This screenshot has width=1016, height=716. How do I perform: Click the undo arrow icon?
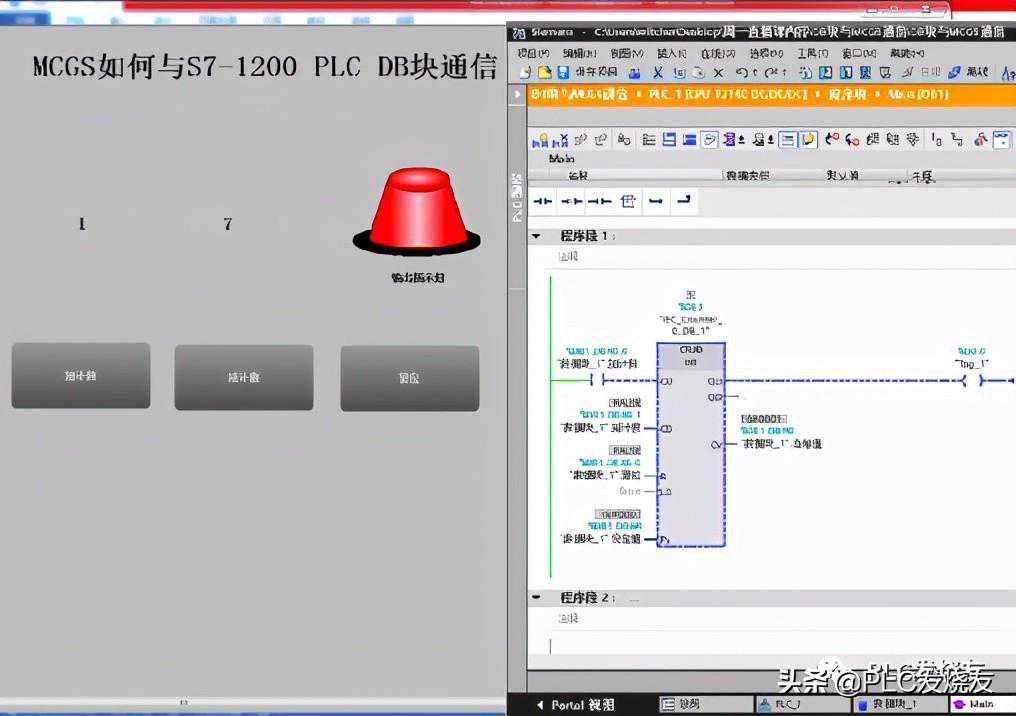(x=741, y=73)
